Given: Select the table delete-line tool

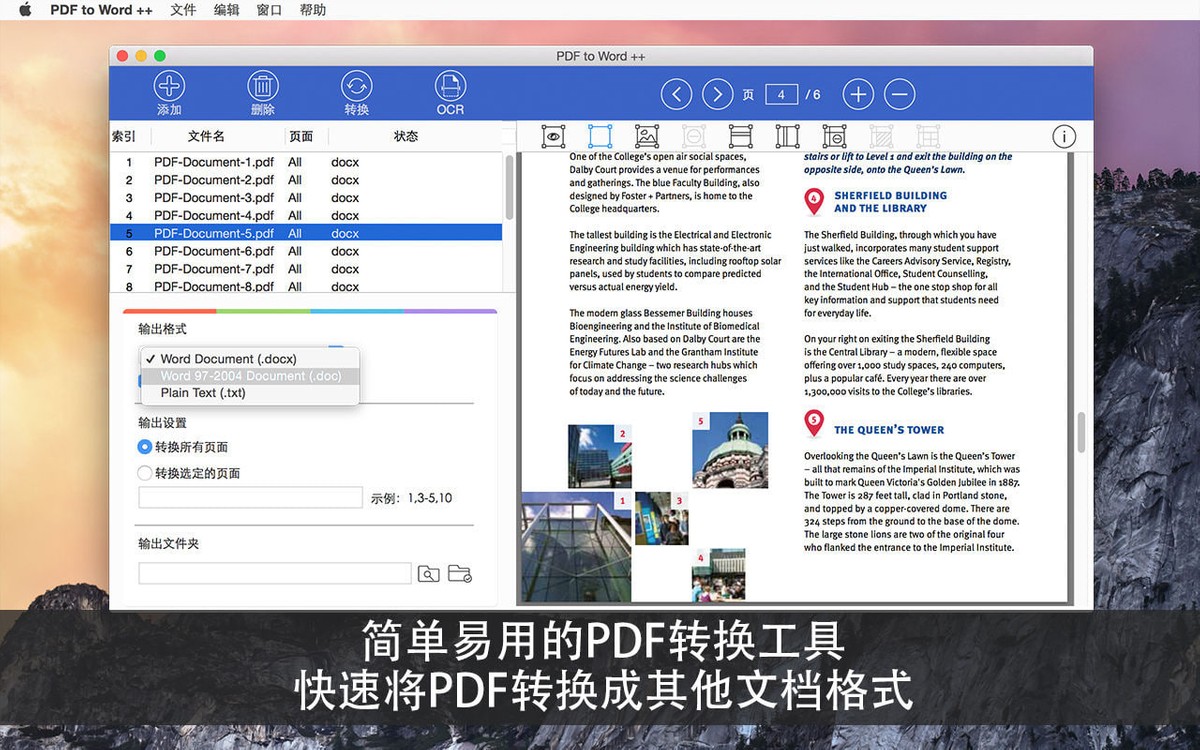Looking at the screenshot, I should click(x=834, y=136).
